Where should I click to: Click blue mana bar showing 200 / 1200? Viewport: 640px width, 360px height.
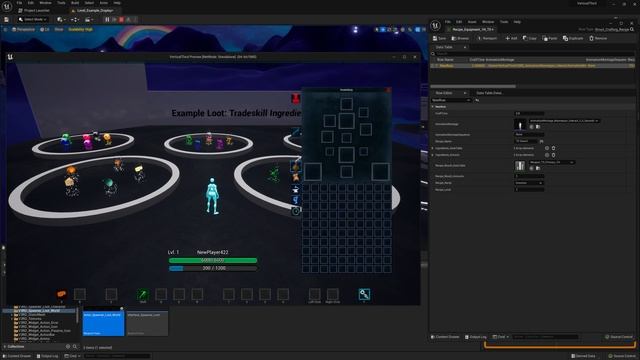[213, 268]
